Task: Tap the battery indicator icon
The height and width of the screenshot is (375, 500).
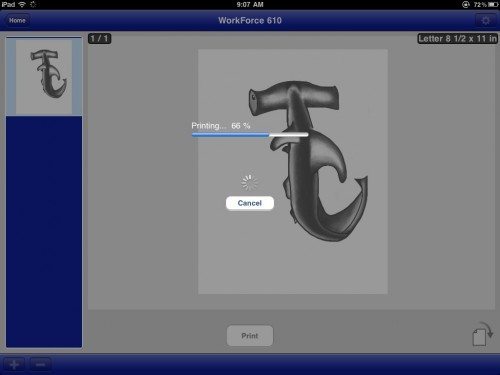Action: coord(493,5)
